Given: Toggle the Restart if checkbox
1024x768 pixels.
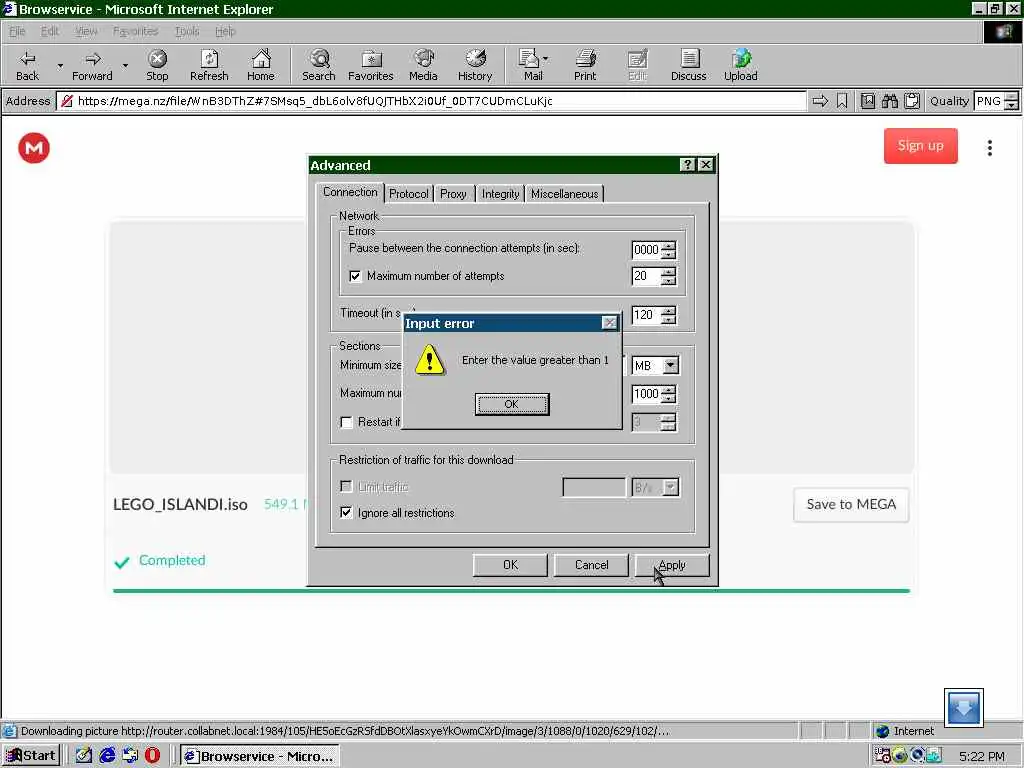Looking at the screenshot, I should point(347,423).
